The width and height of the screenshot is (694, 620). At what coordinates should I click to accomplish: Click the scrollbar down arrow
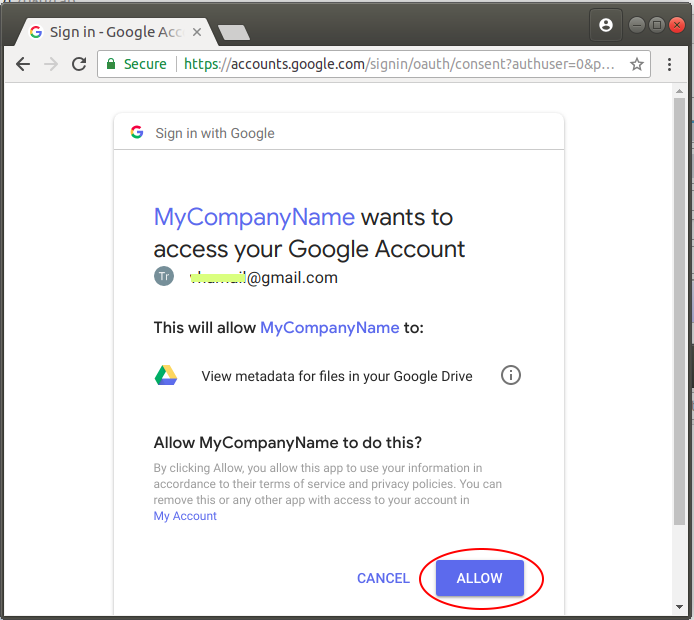pos(679,607)
